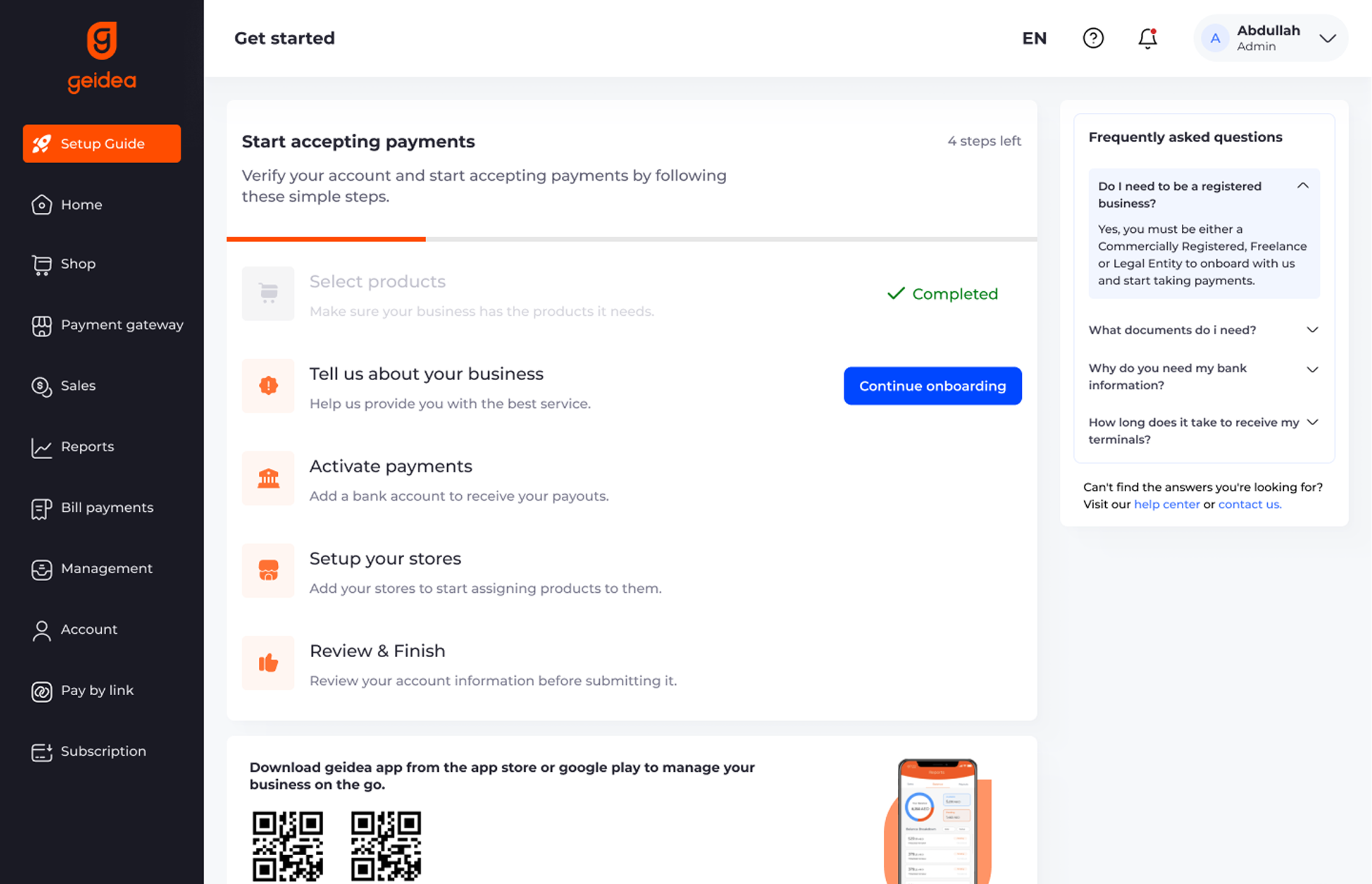
Task: Expand 'What documents do i need?' FAQ
Action: pyautogui.click(x=1313, y=330)
